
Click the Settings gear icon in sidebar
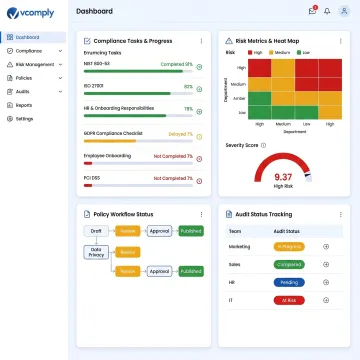point(10,119)
